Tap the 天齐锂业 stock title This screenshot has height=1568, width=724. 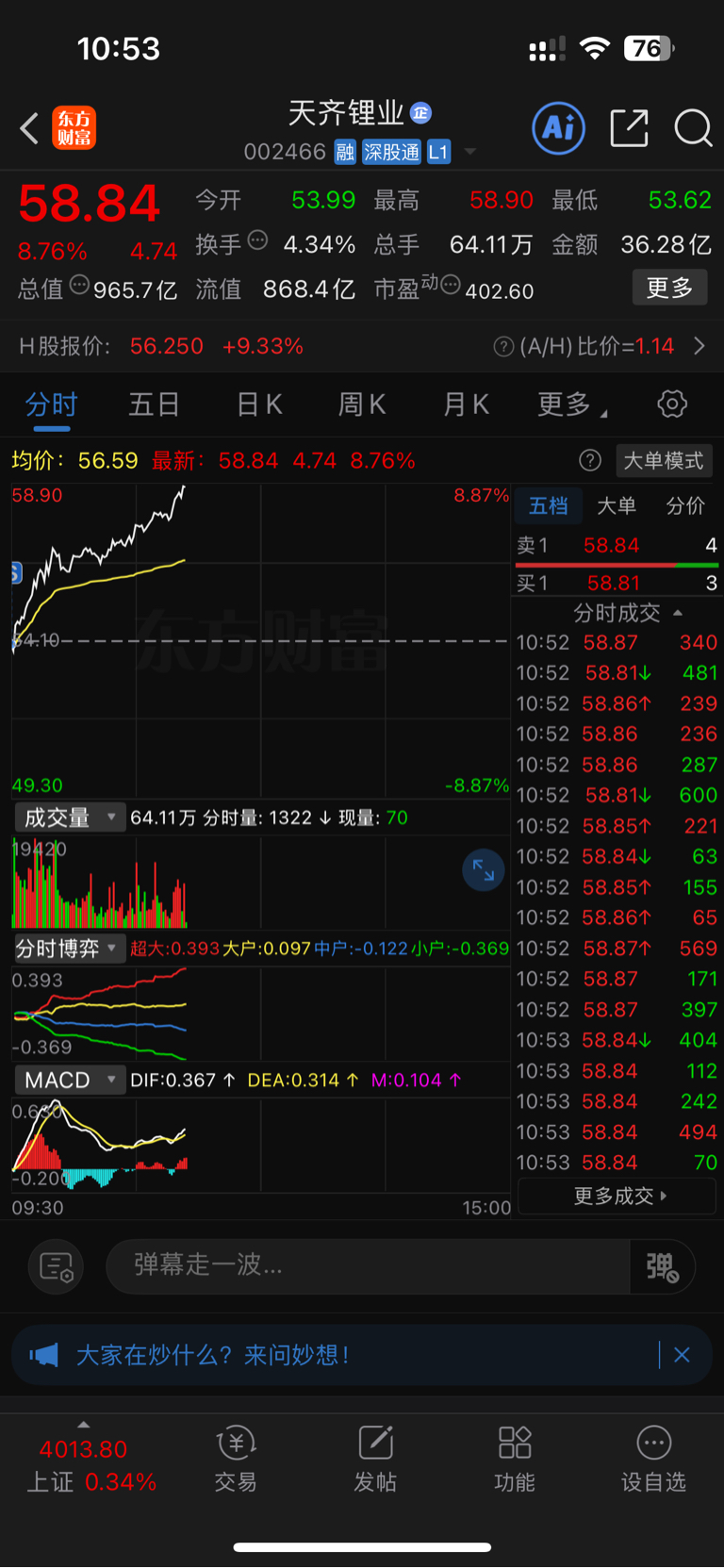tap(345, 113)
